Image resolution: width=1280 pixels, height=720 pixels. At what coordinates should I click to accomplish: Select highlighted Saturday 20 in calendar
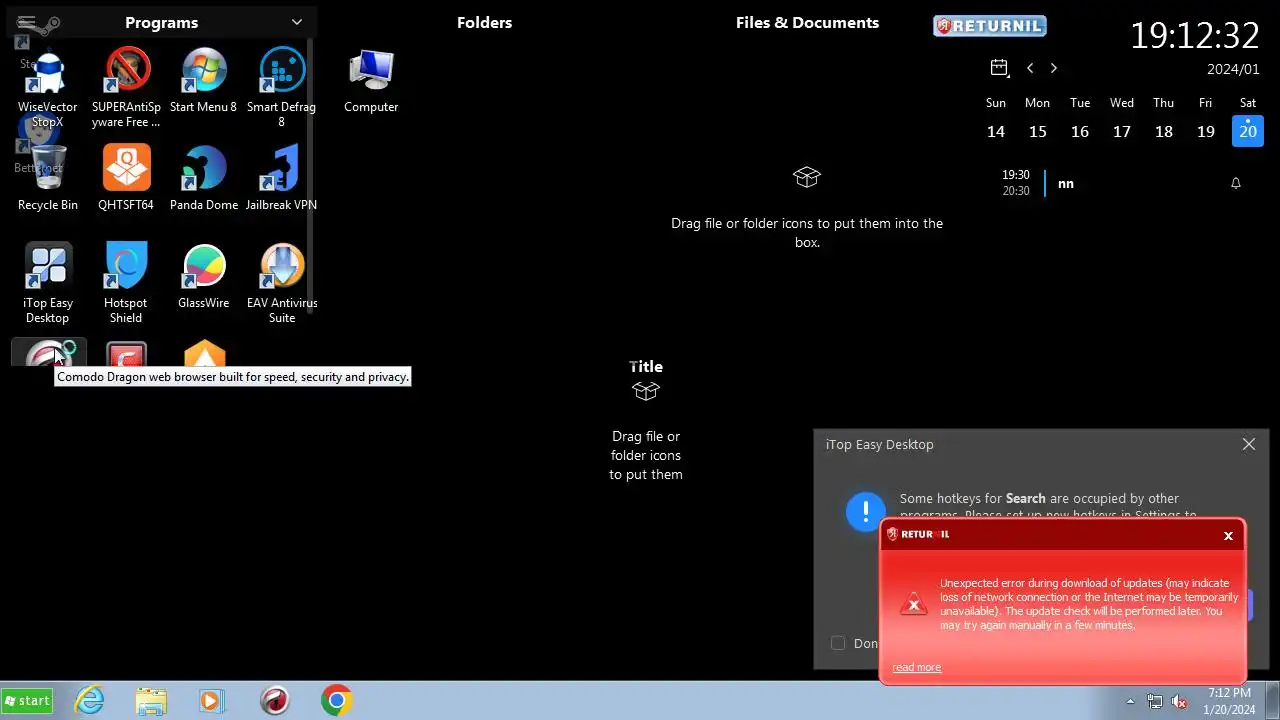(x=1248, y=131)
